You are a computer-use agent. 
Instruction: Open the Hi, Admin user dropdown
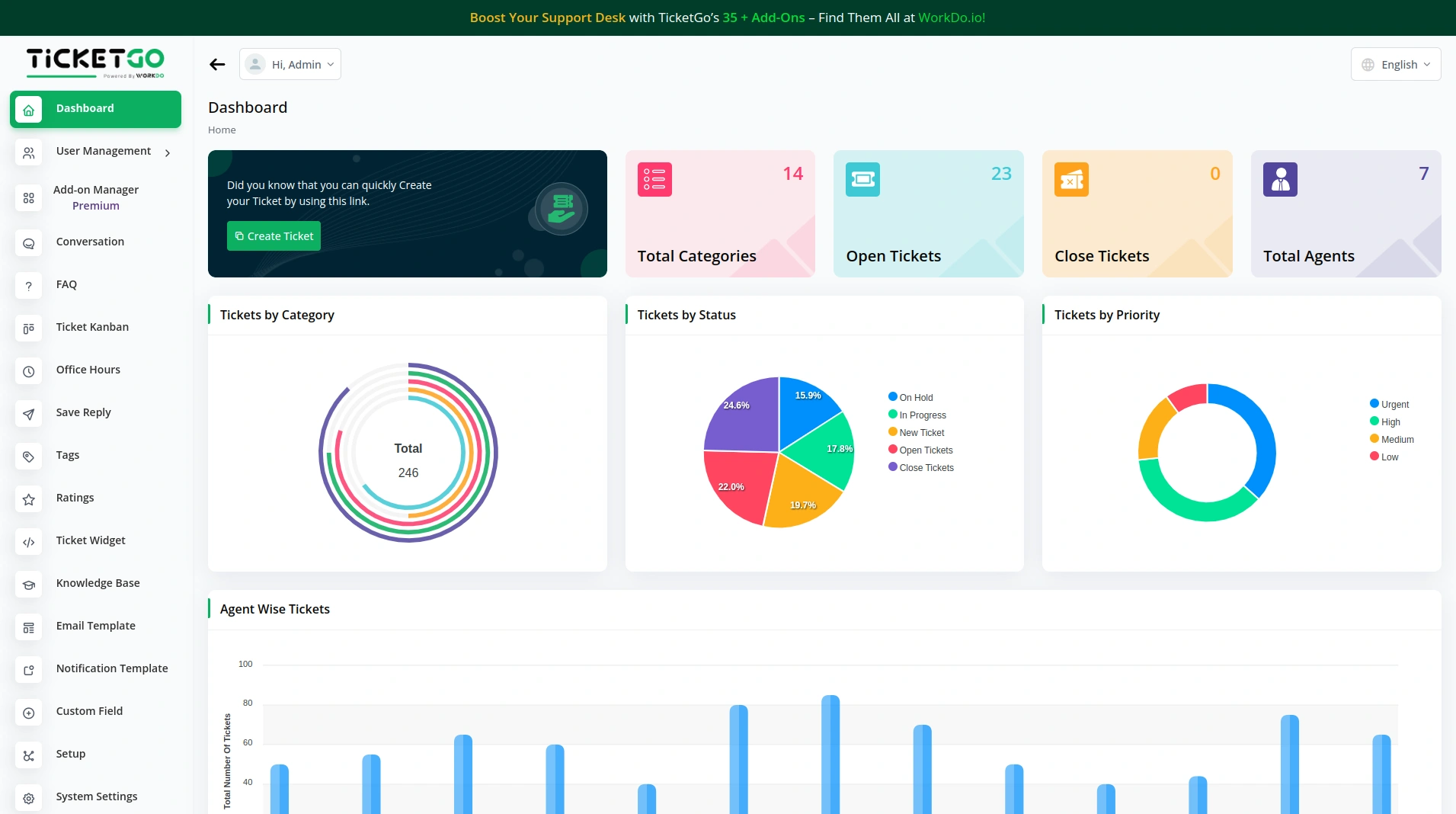point(290,65)
